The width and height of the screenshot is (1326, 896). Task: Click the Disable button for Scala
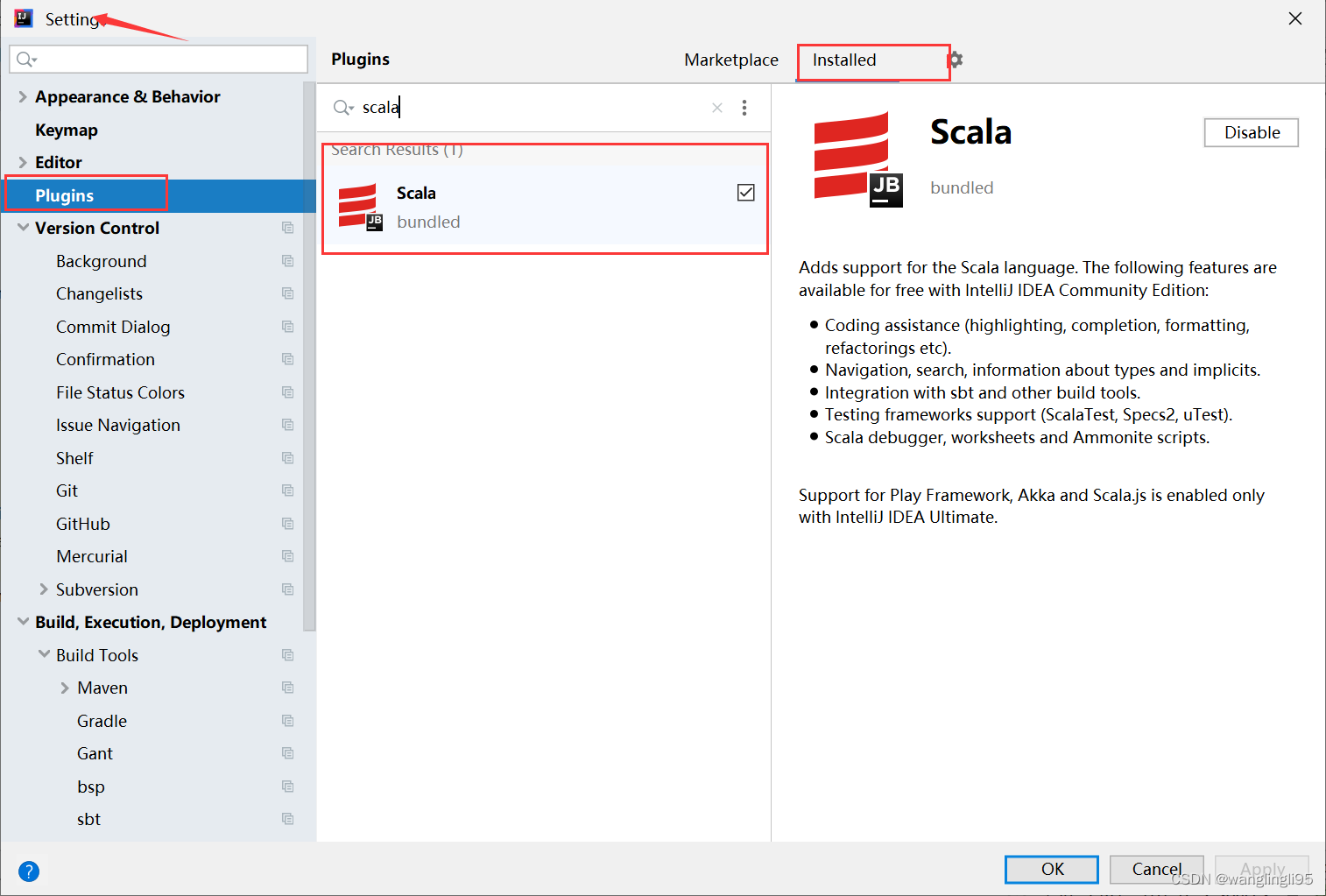point(1252,132)
